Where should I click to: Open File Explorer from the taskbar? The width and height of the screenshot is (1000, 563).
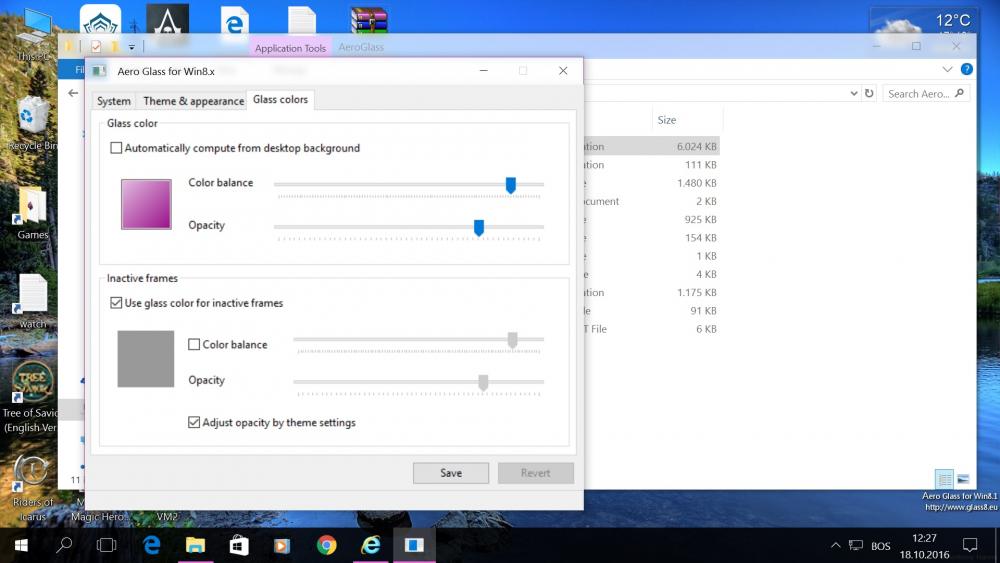coord(195,545)
